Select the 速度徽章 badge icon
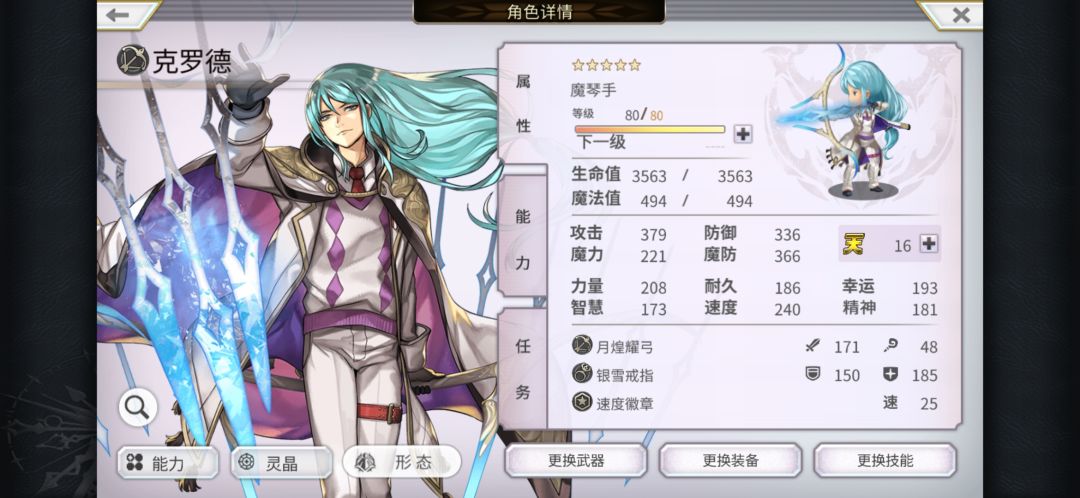Viewport: 1080px width, 498px height. click(582, 402)
